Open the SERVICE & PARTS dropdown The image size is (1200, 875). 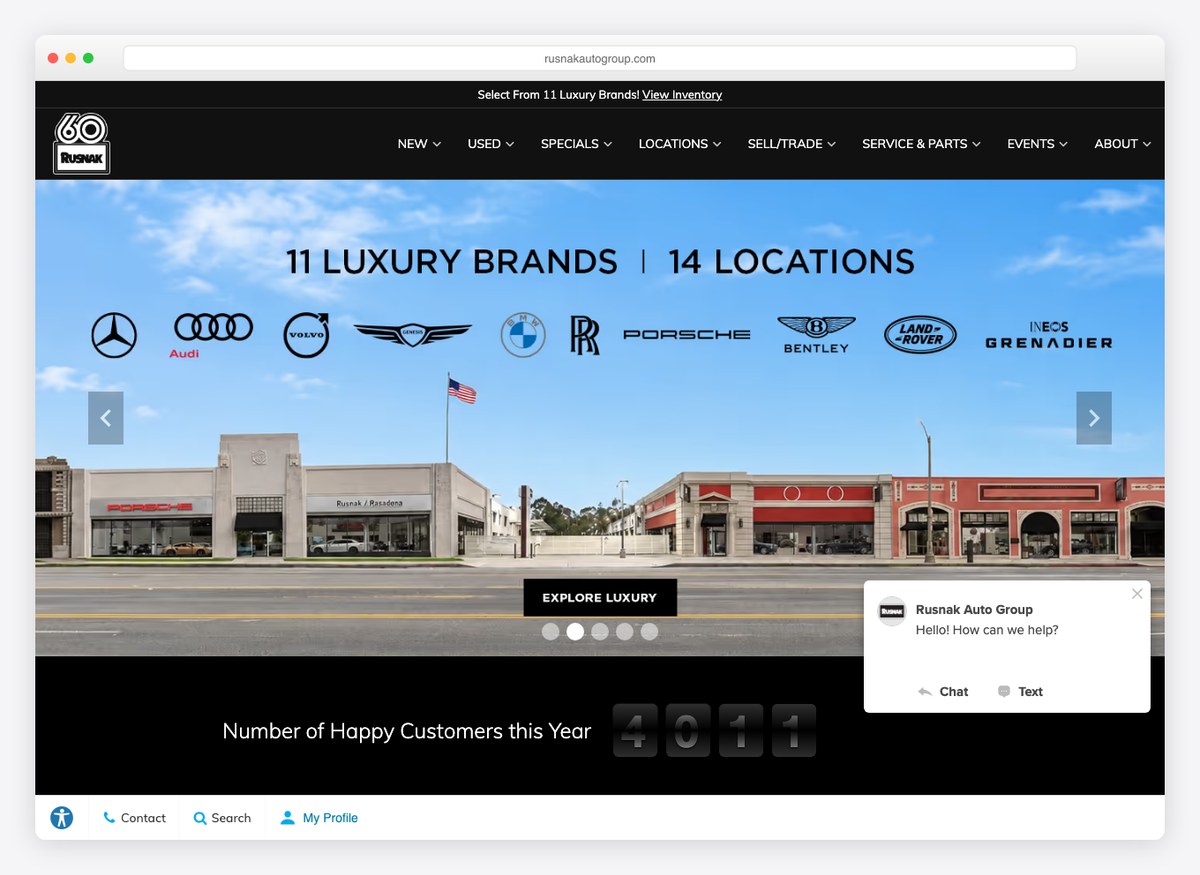[921, 144]
